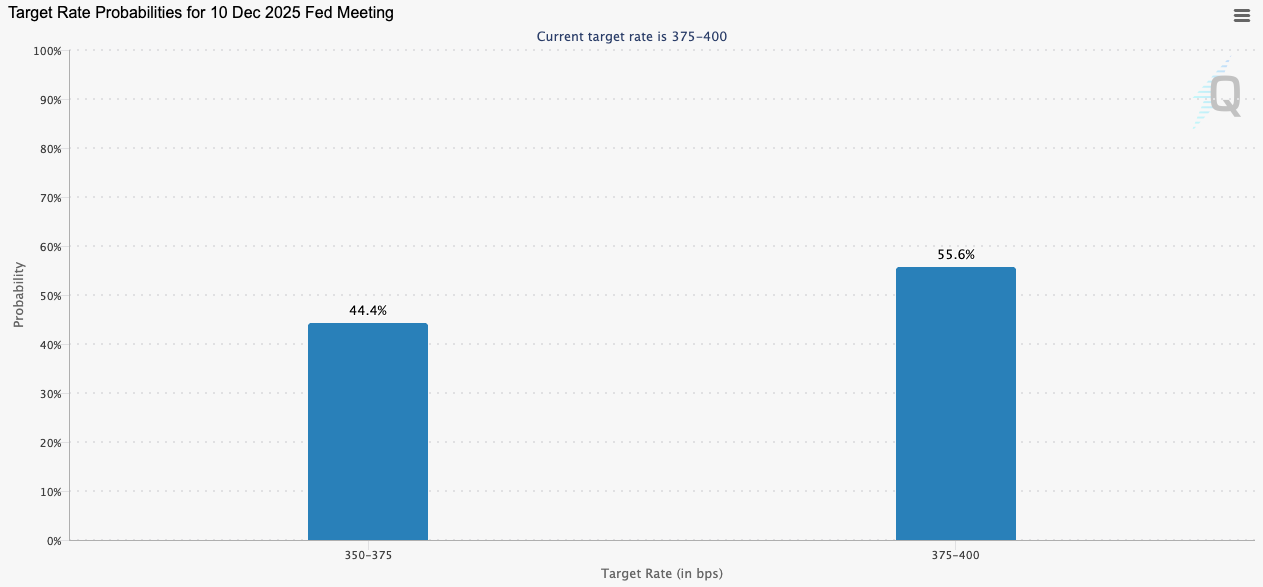Click the 'Probability' y-axis title
Viewport: 1263px width, 587px height.
click(19, 295)
